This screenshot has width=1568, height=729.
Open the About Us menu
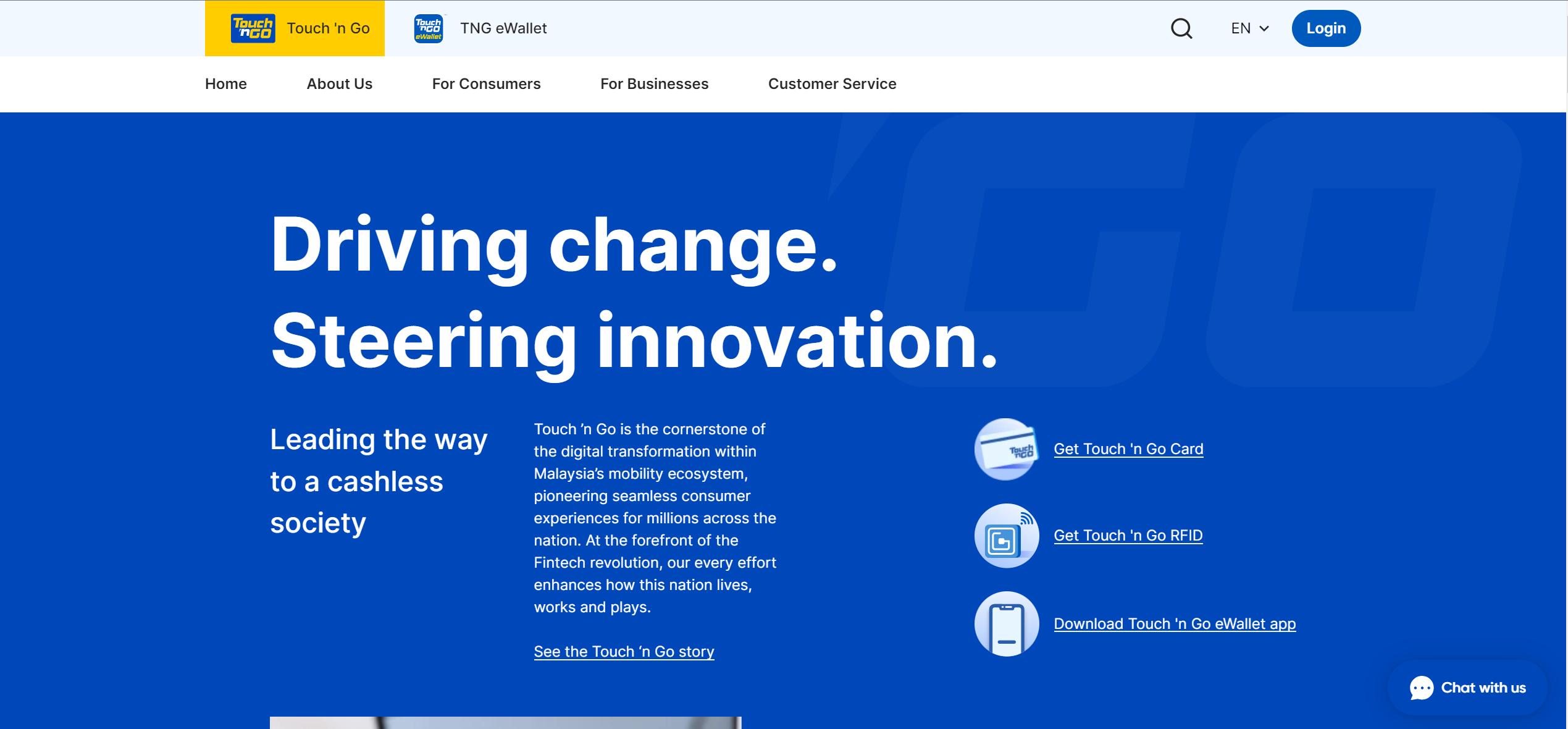point(340,84)
